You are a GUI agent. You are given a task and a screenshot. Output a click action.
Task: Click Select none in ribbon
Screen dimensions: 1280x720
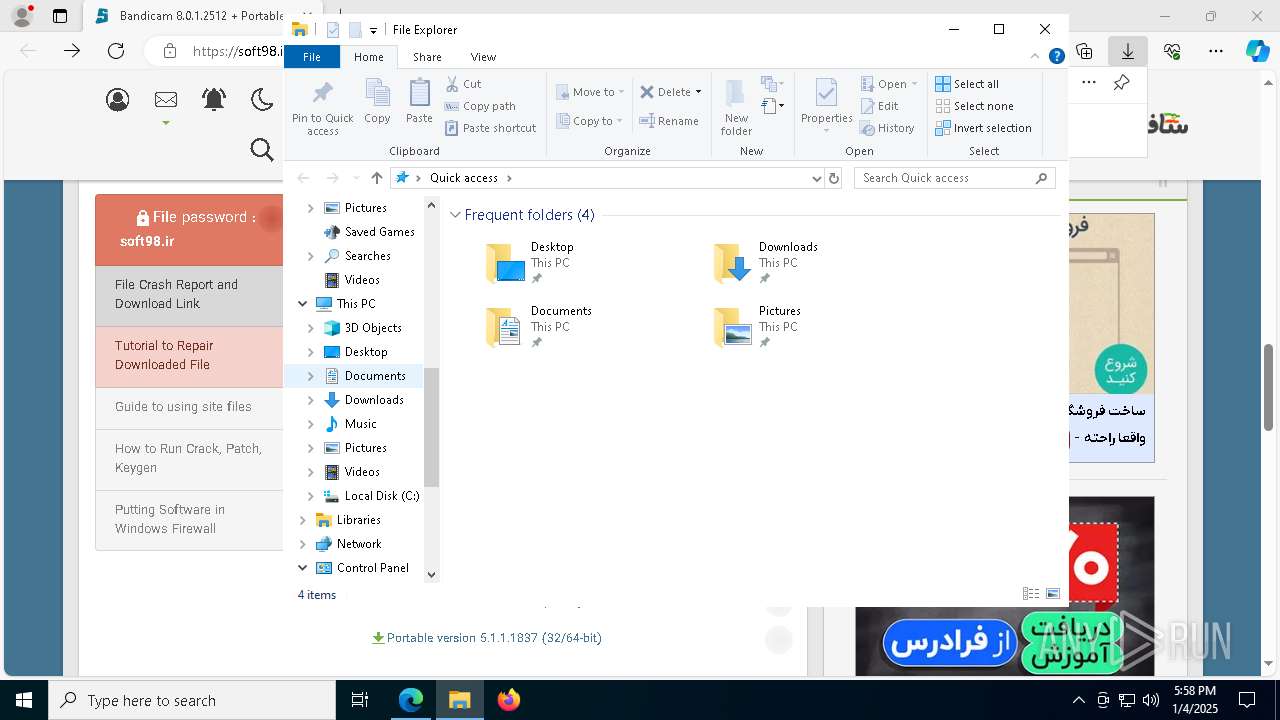pos(974,106)
